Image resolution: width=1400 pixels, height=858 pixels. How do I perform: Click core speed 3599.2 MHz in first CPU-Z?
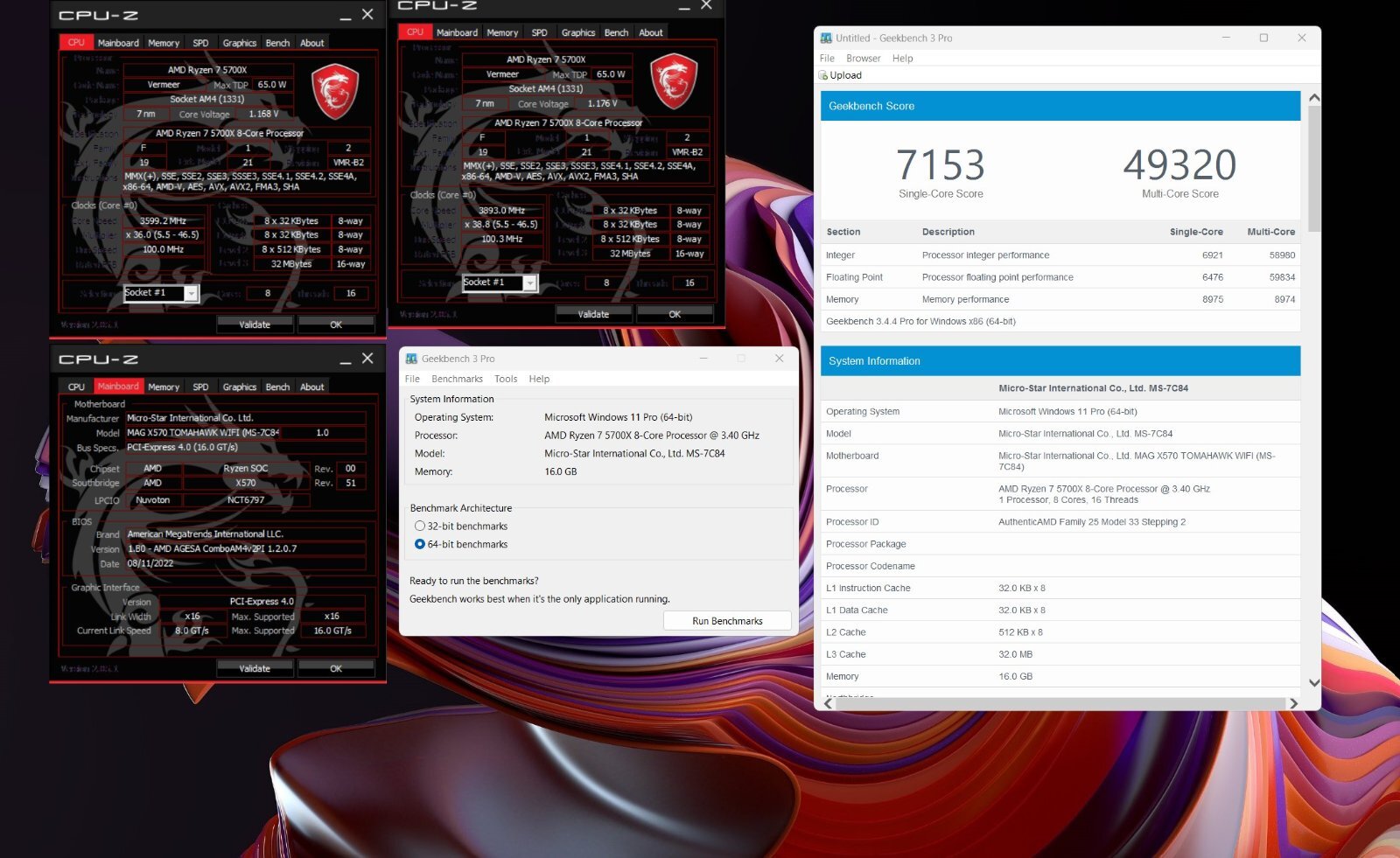[163, 221]
